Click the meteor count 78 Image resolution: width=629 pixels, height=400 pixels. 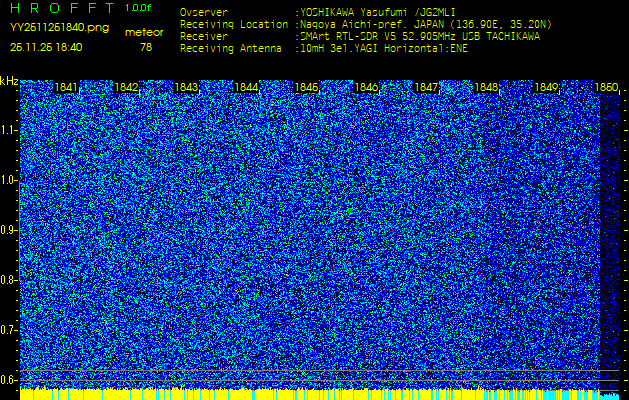(x=146, y=47)
